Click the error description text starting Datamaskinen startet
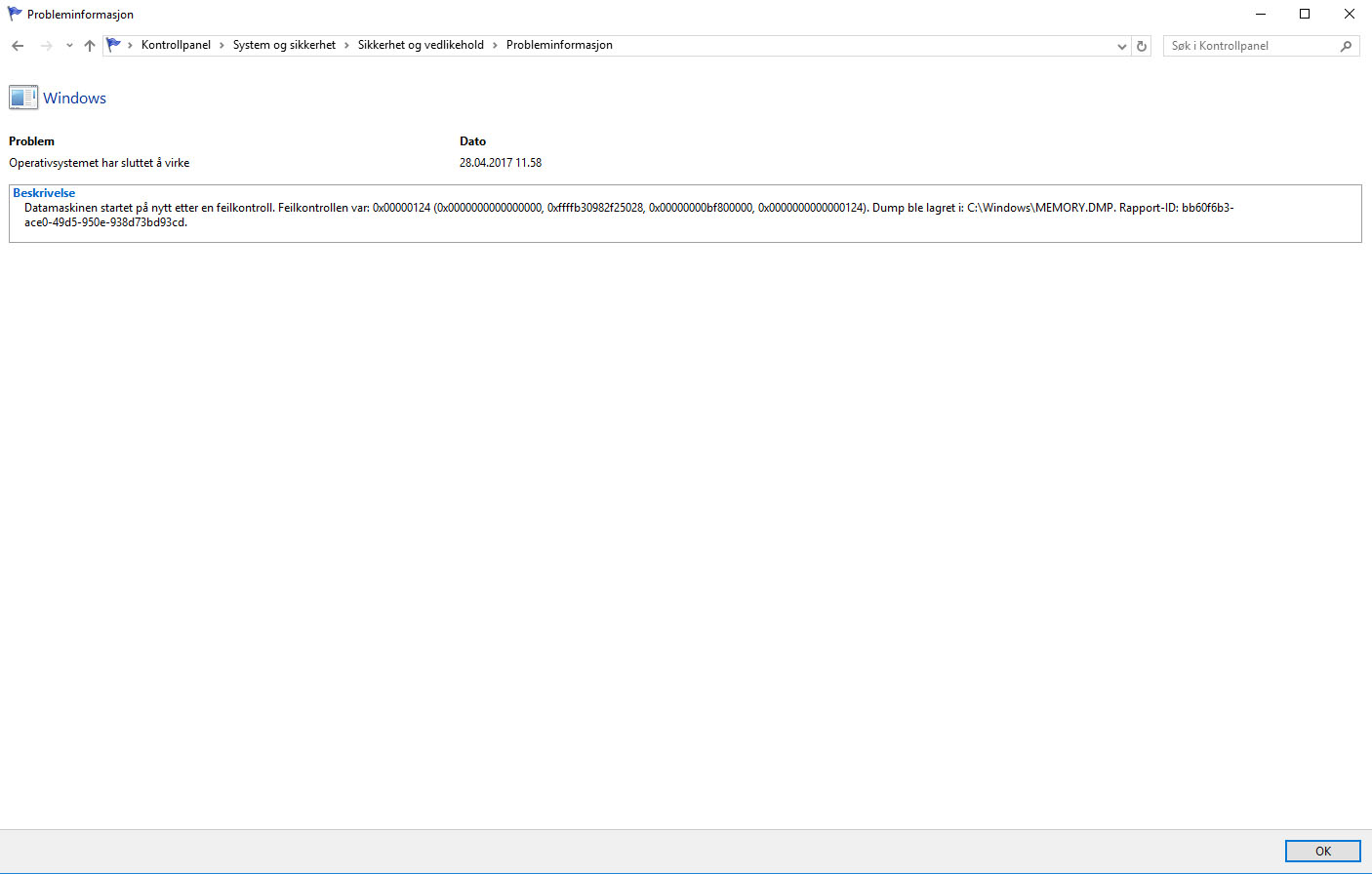The width and height of the screenshot is (1372, 874). point(629,215)
